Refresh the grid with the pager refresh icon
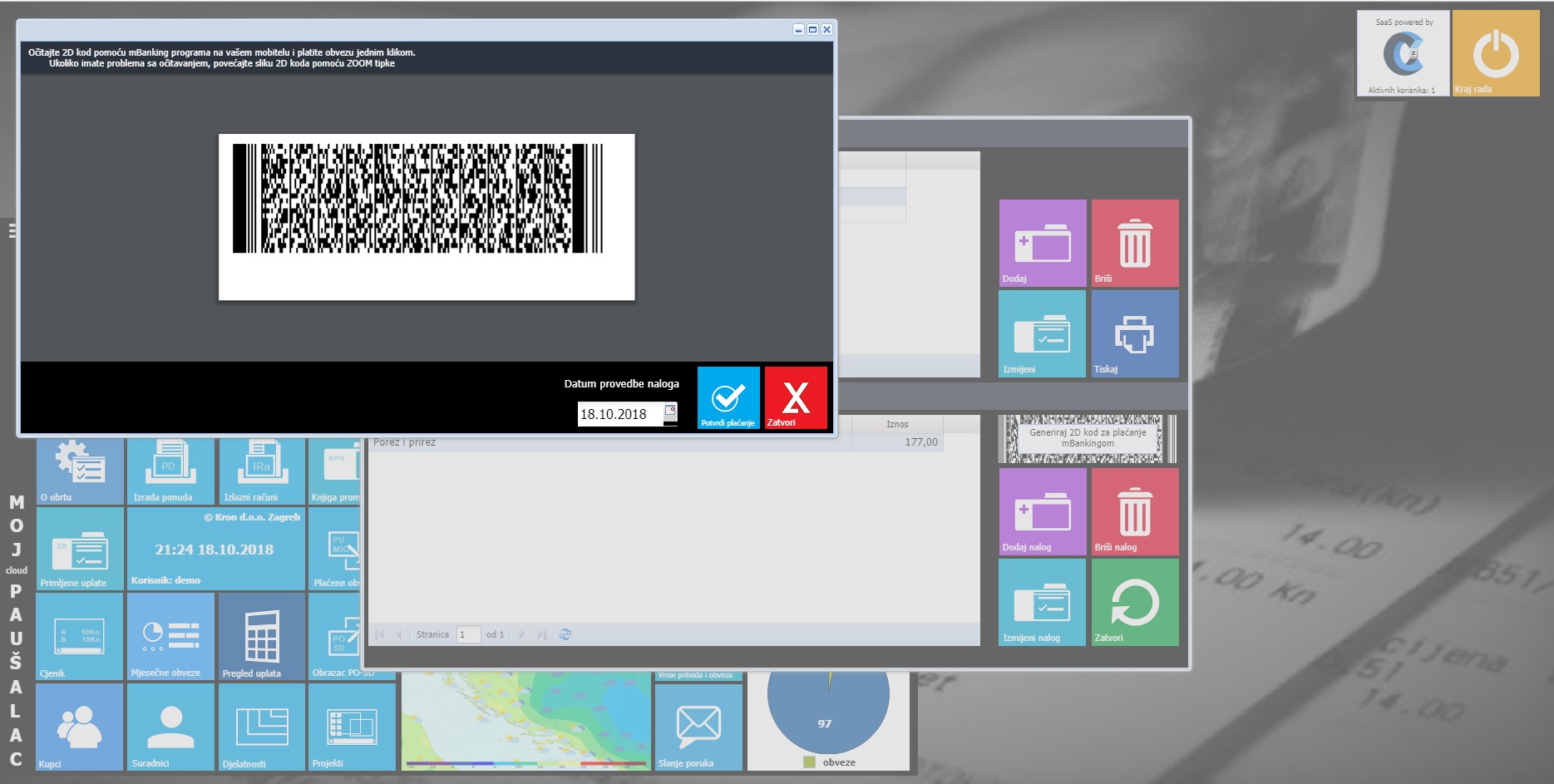Viewport: 1554px width, 784px height. coord(565,634)
